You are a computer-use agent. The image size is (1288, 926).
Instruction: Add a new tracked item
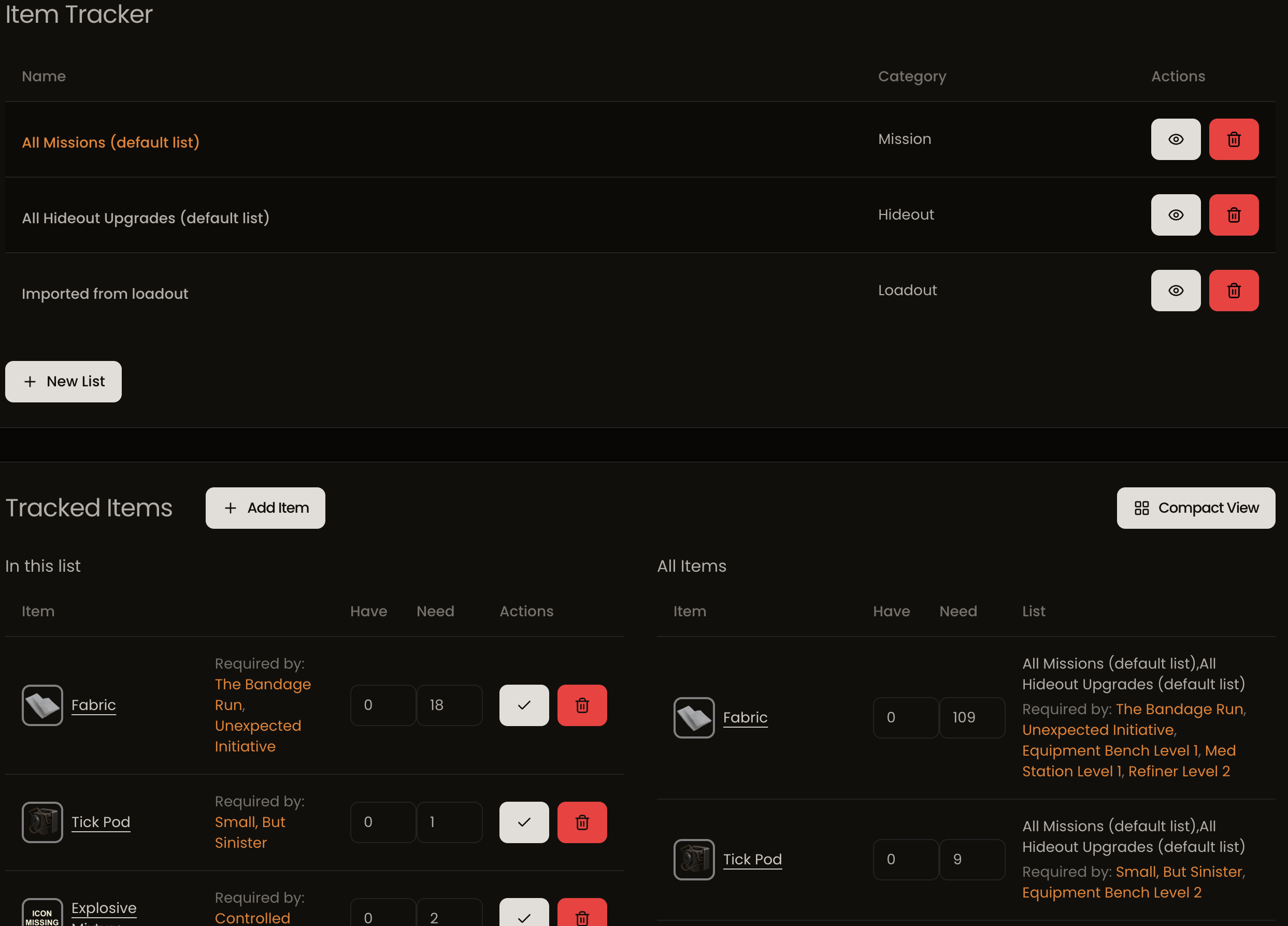pos(265,508)
